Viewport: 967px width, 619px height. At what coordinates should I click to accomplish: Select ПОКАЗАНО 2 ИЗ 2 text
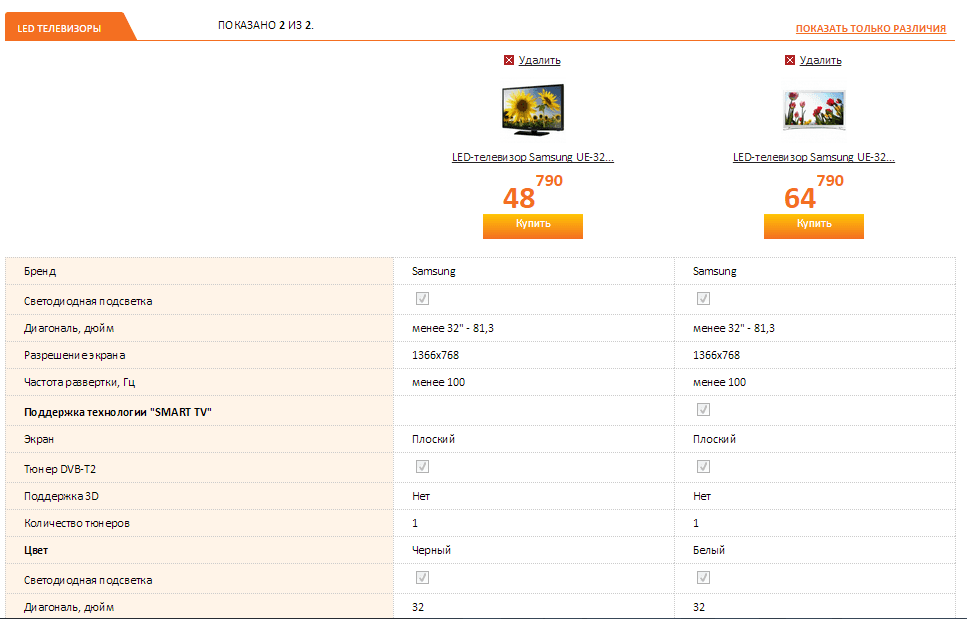(266, 25)
